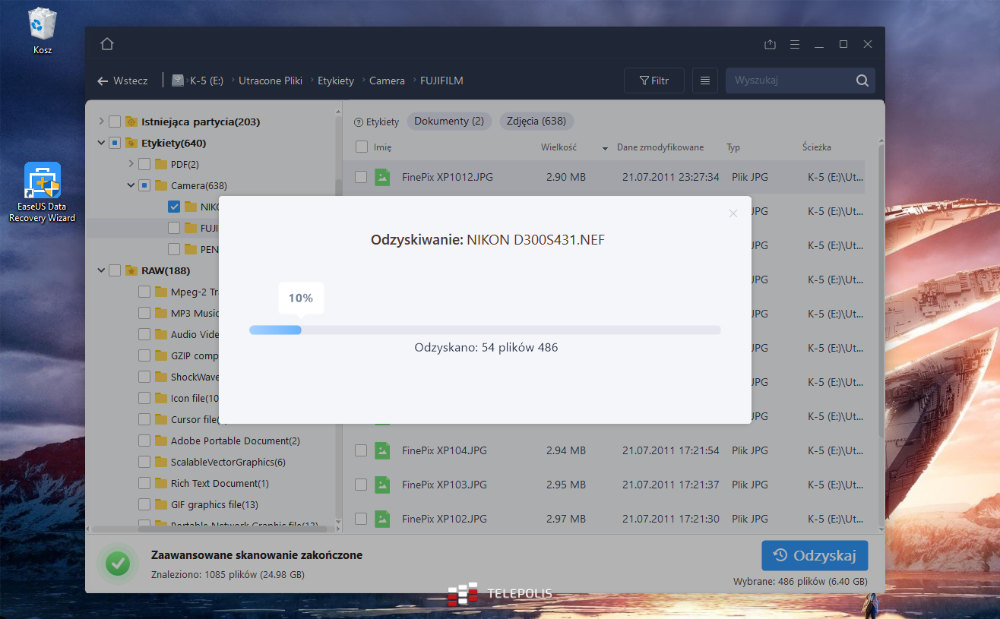The image size is (1000, 619).
Task: Click the Odzyskaj recover button
Action: click(814, 555)
